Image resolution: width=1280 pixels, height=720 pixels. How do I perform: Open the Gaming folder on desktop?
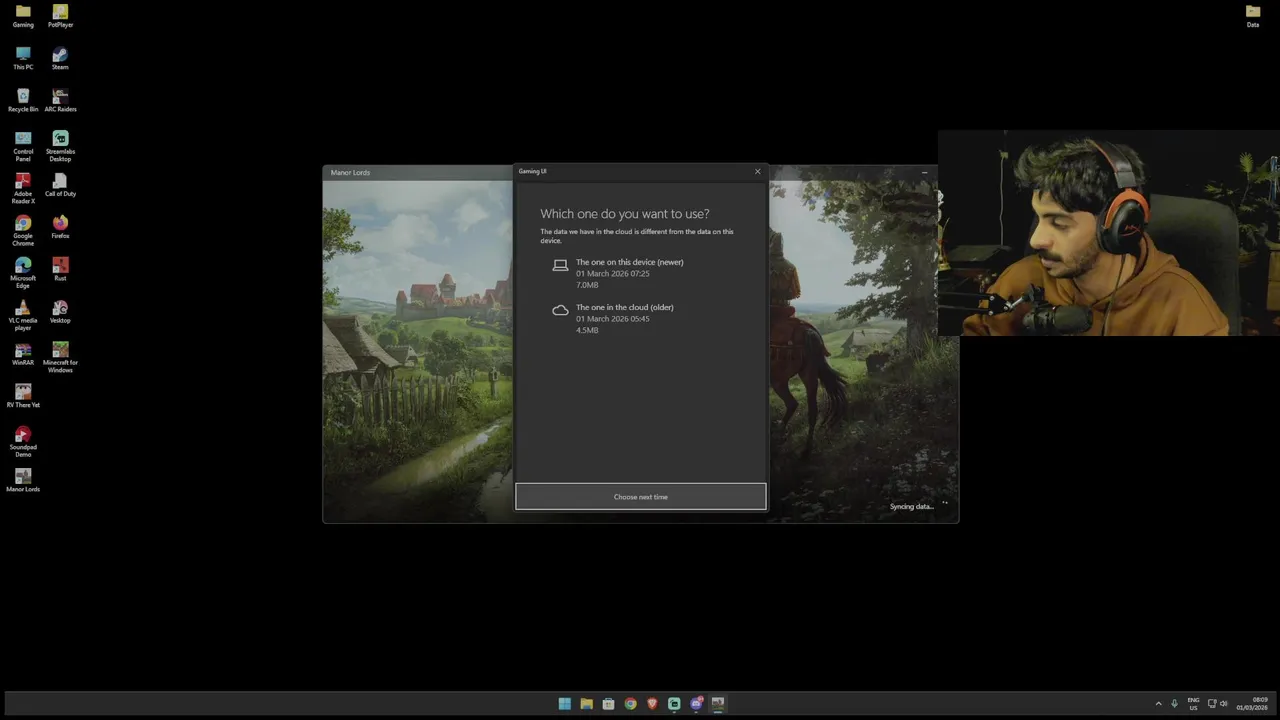click(x=23, y=16)
